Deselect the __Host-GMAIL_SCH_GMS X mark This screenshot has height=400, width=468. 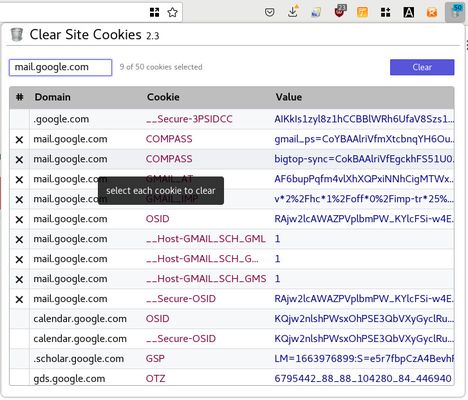19,279
